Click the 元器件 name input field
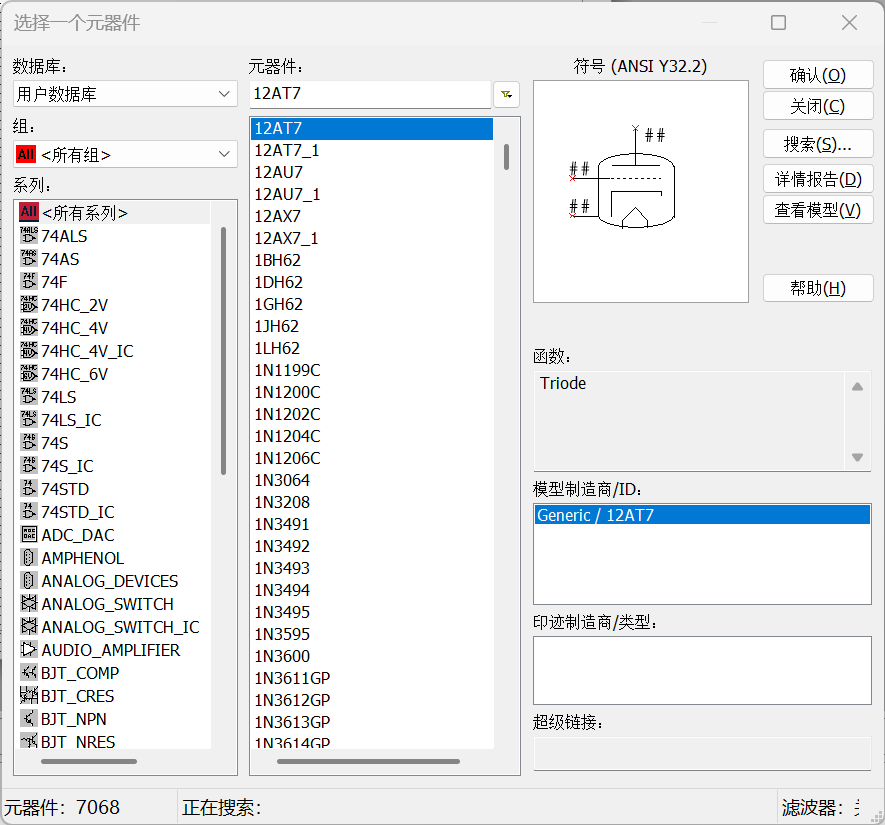Viewport: 885px width, 825px height. click(369, 94)
